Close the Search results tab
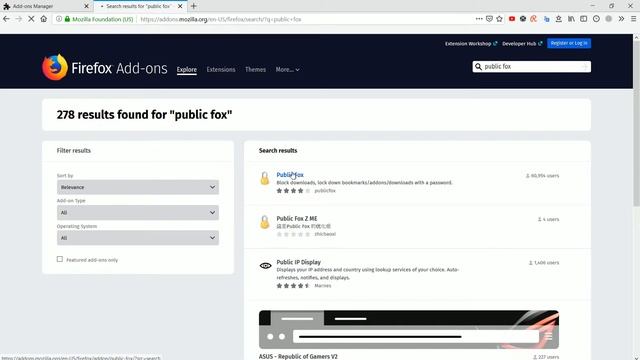 180,6
